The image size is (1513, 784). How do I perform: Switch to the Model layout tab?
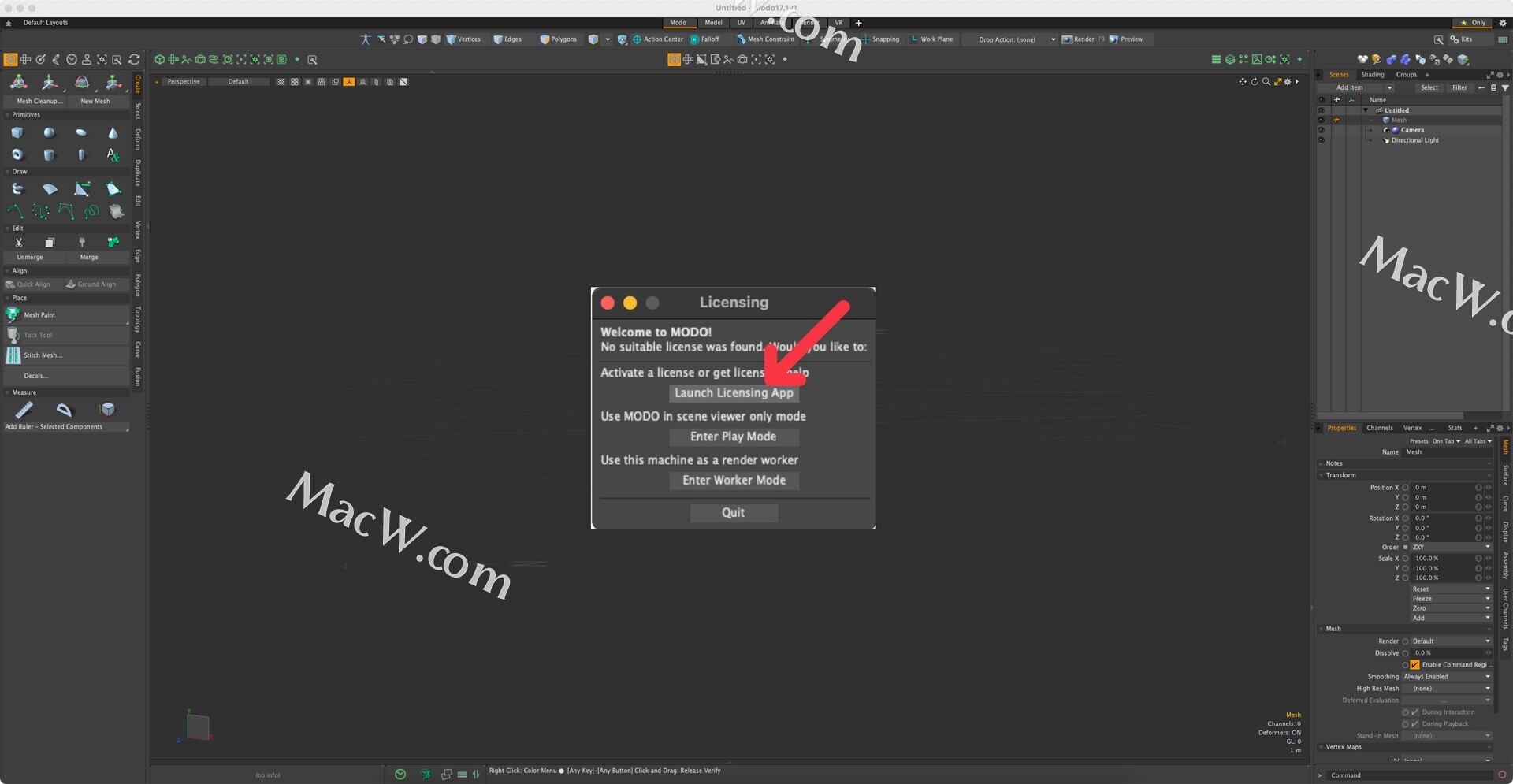tap(713, 23)
